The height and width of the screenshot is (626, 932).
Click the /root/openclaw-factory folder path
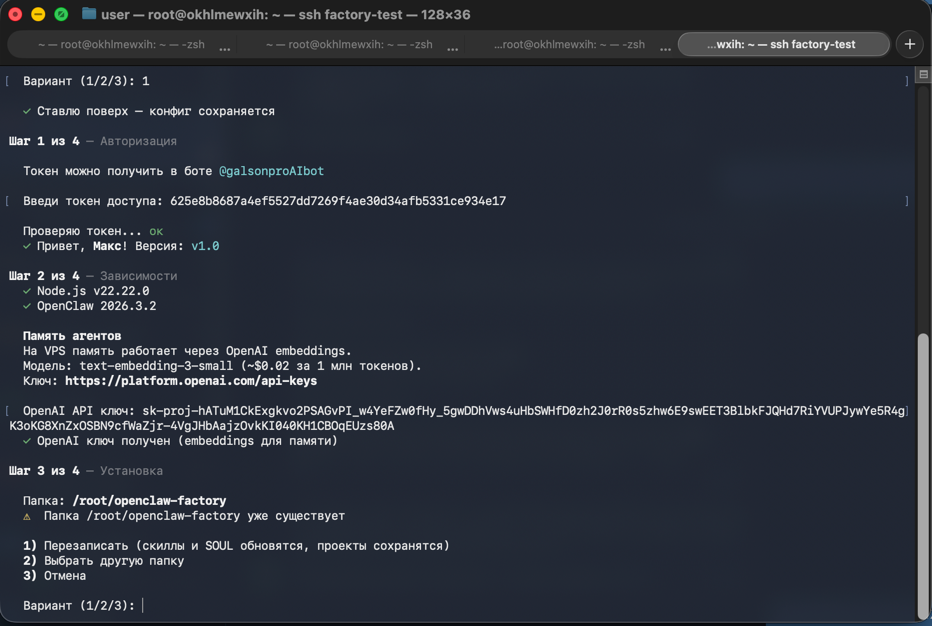pyautogui.click(x=149, y=501)
